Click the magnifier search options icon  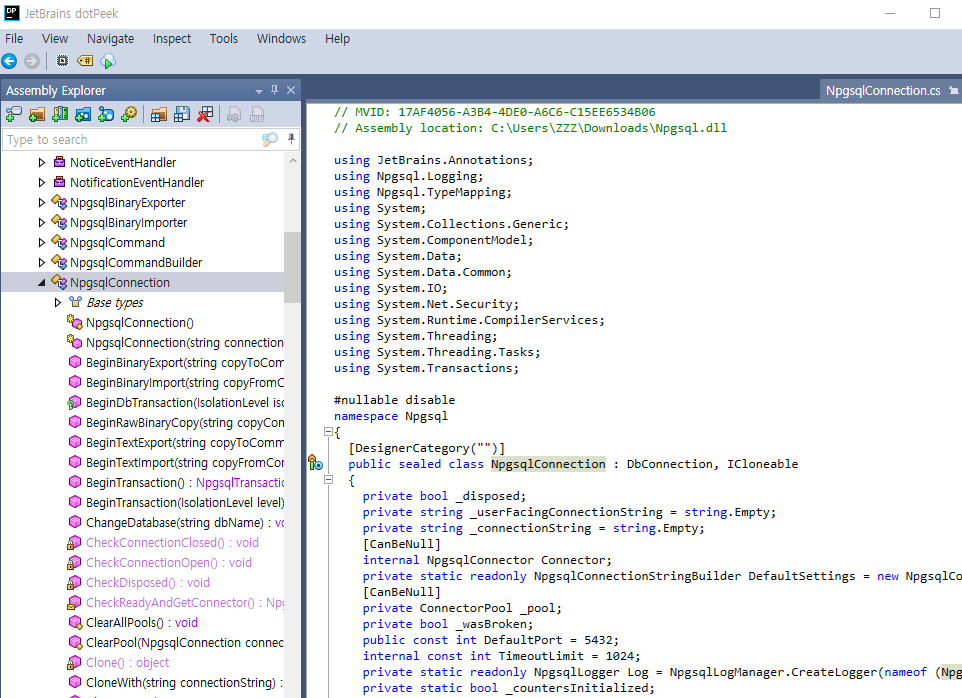(270, 139)
